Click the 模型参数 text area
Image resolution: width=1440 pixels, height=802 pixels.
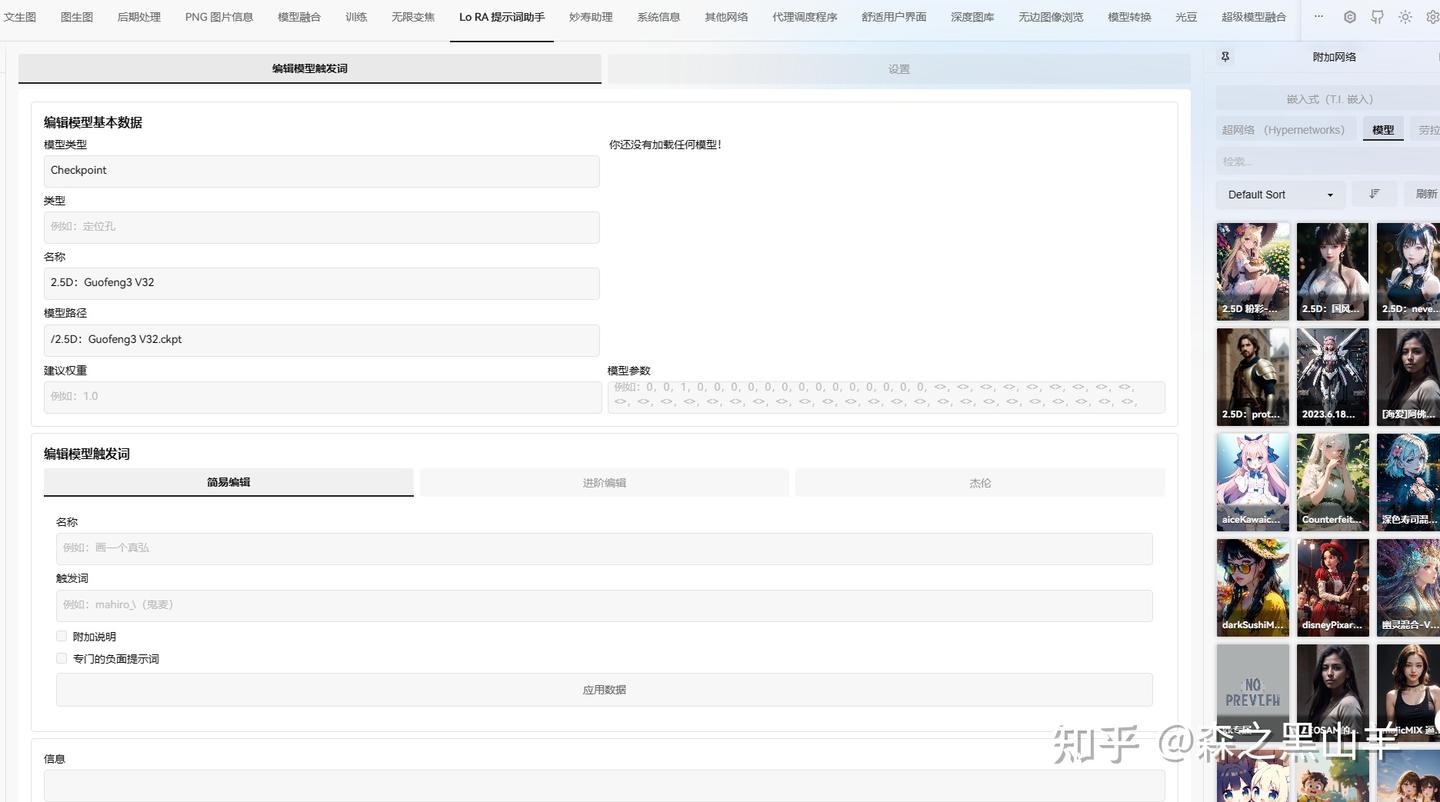click(x=886, y=397)
